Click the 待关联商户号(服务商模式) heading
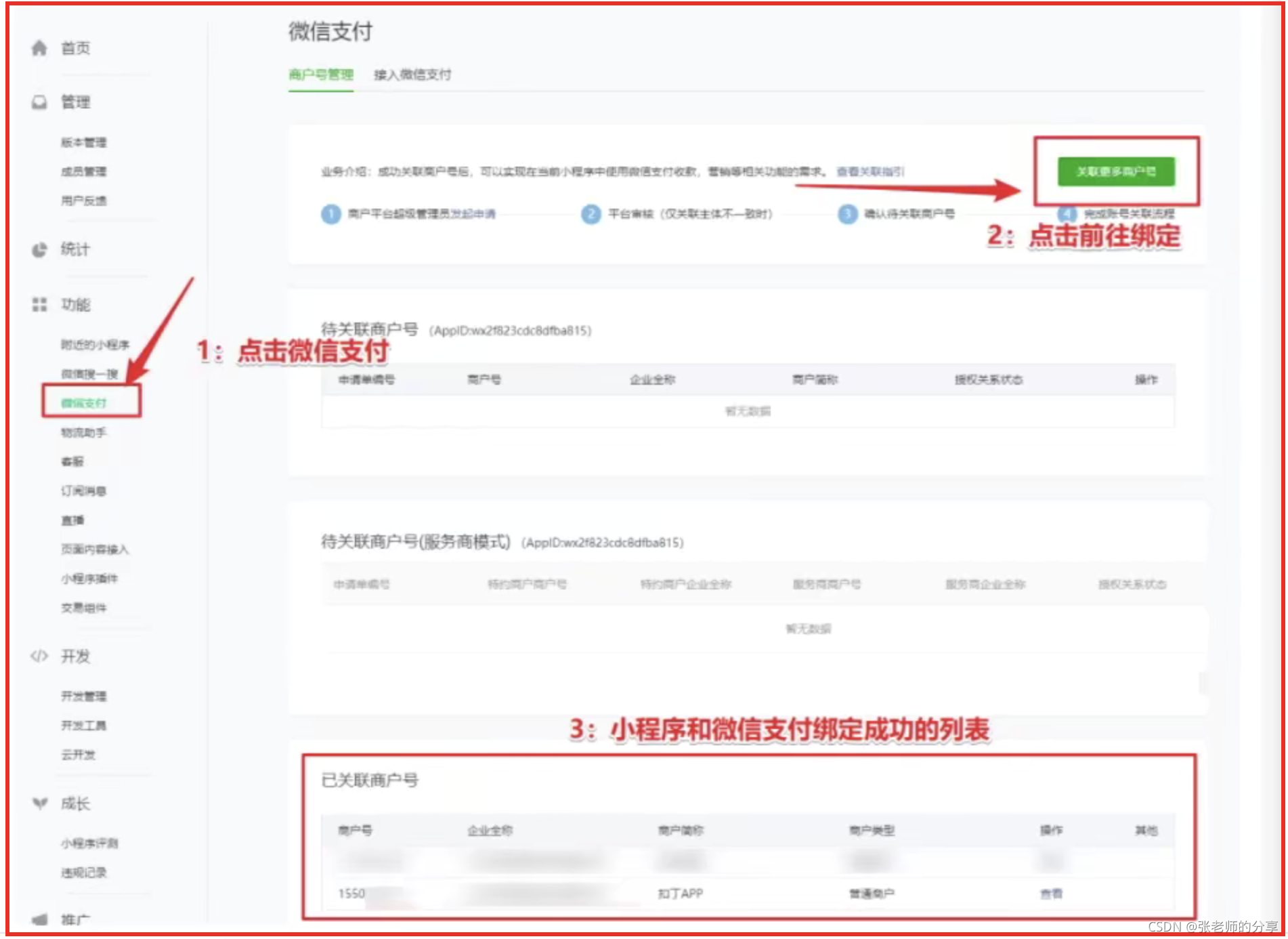 [x=415, y=542]
